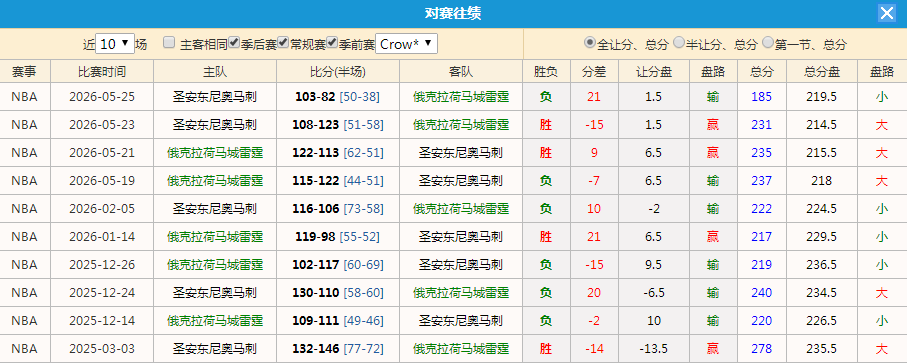Click the 胜负 column header

pyautogui.click(x=545, y=72)
